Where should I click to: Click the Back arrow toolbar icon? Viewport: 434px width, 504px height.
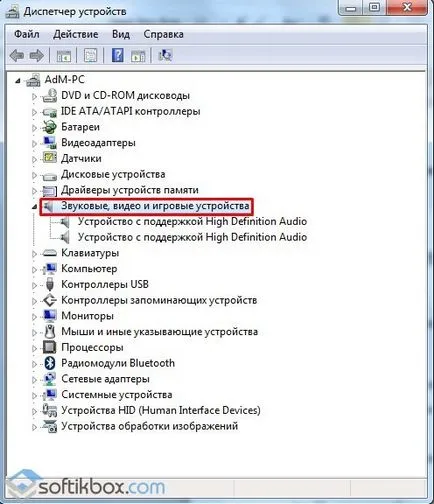pyautogui.click(x=17, y=55)
